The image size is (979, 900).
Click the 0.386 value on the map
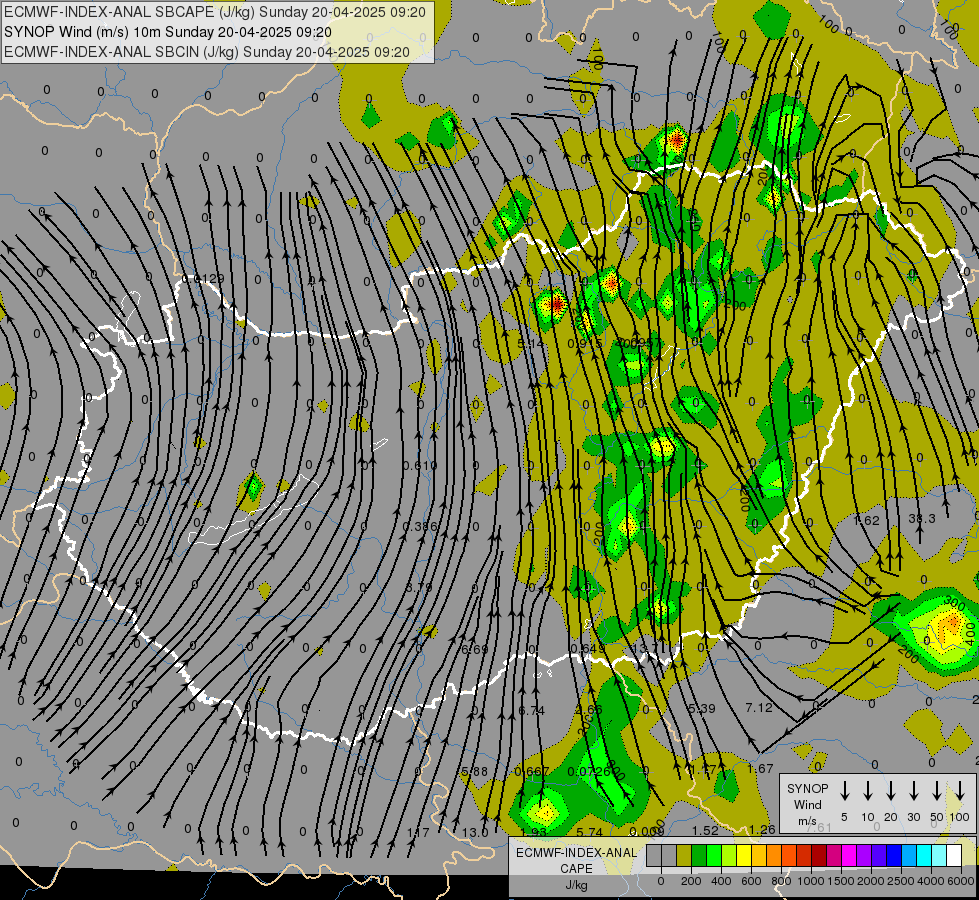coord(420,527)
